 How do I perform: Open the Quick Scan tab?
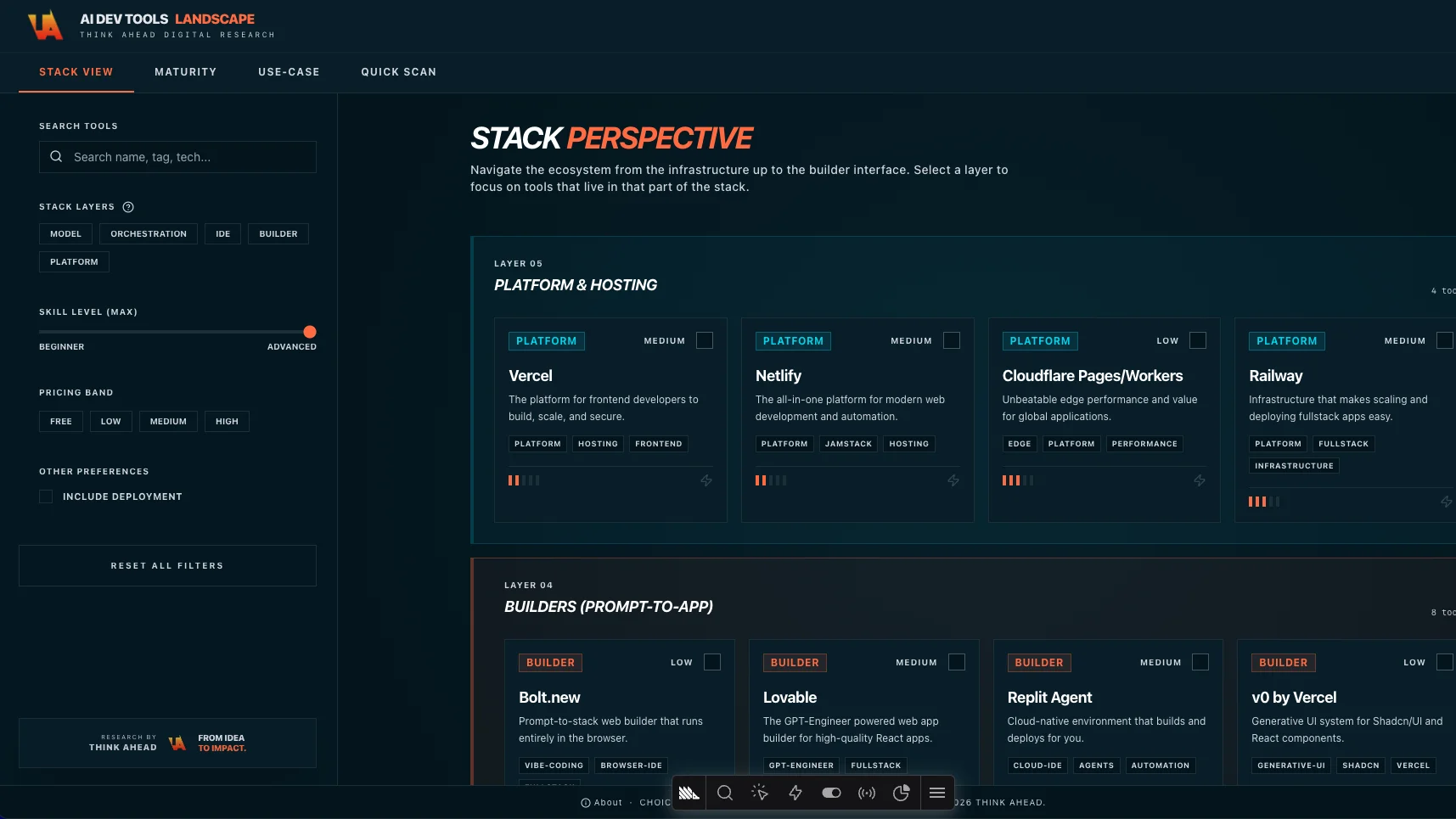click(398, 72)
